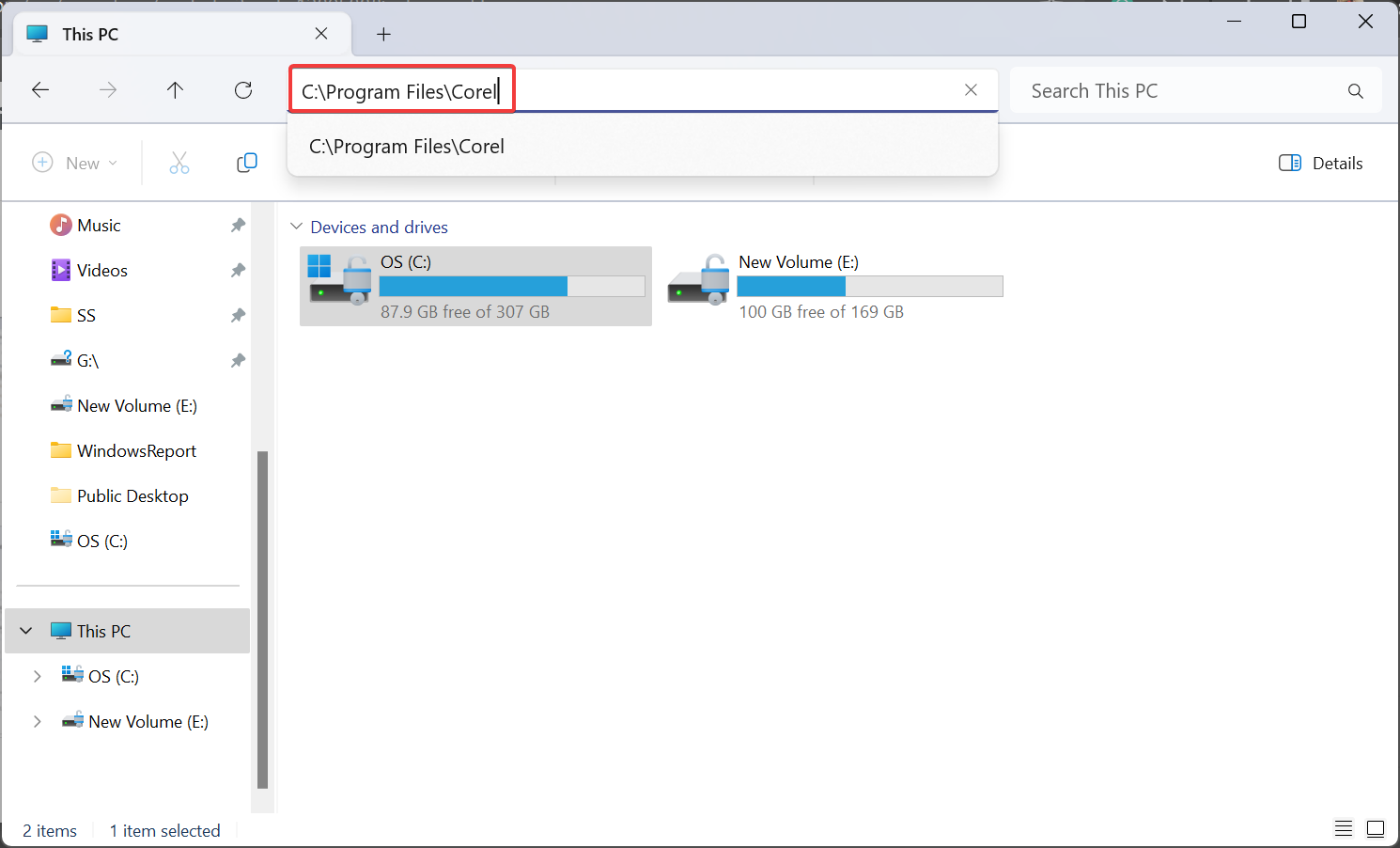Cut the selected item using scissors icon
Image resolution: width=1400 pixels, height=848 pixels.
click(179, 162)
